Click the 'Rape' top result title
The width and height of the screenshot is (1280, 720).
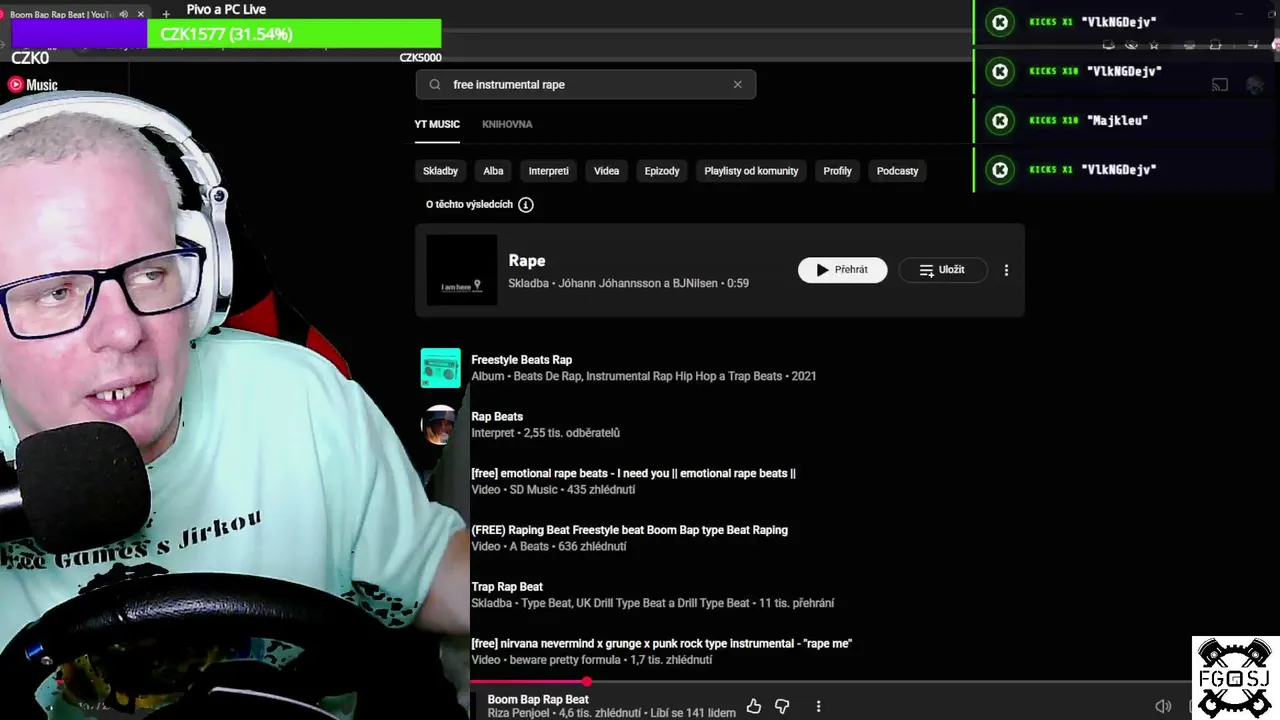527,261
